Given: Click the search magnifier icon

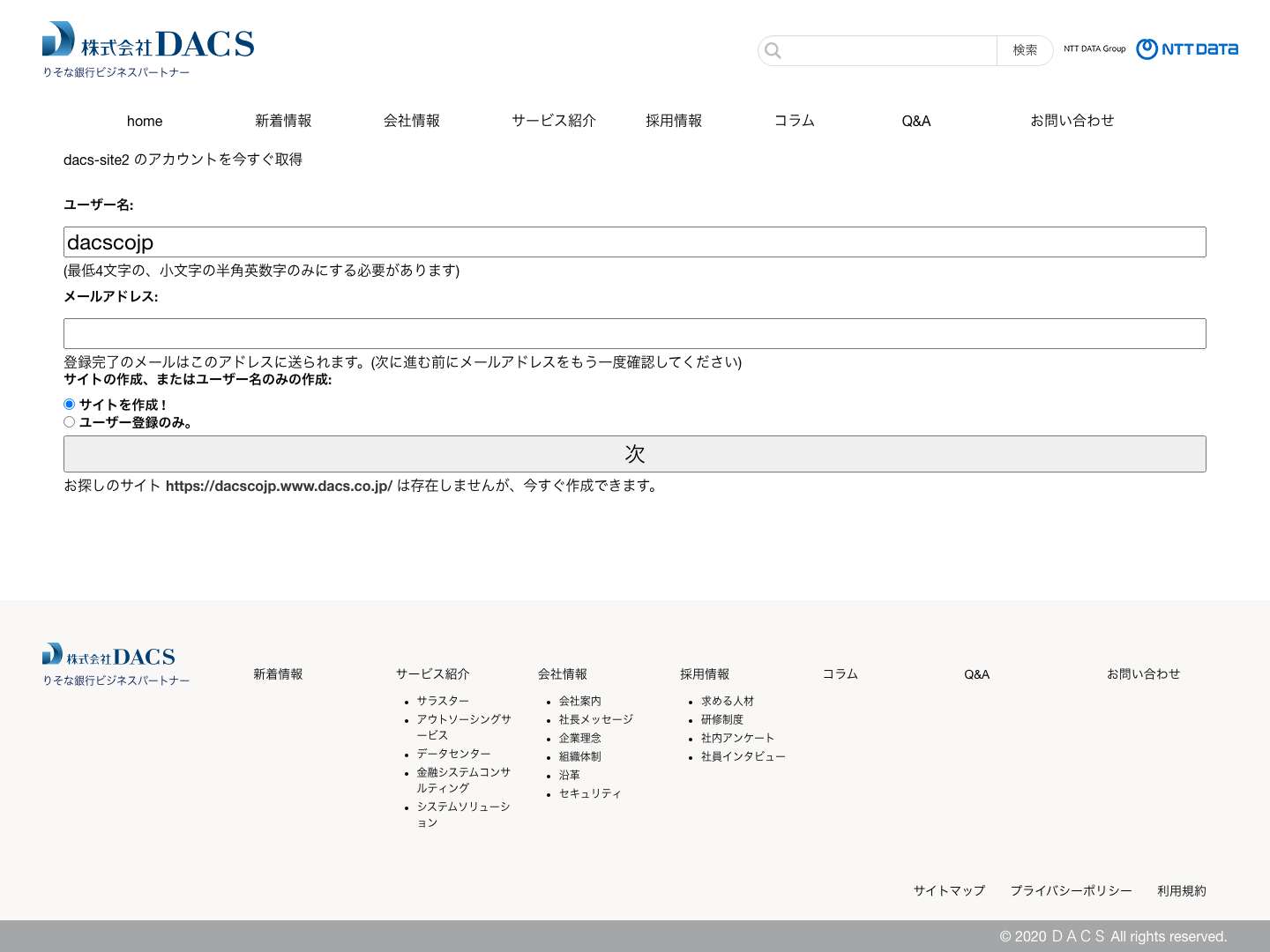Looking at the screenshot, I should coord(773,50).
